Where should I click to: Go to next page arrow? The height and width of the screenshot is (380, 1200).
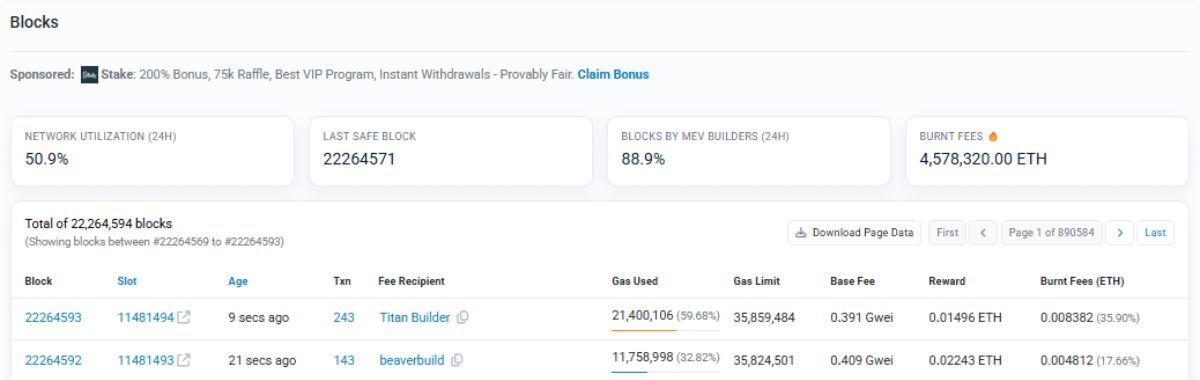[x=1119, y=232]
